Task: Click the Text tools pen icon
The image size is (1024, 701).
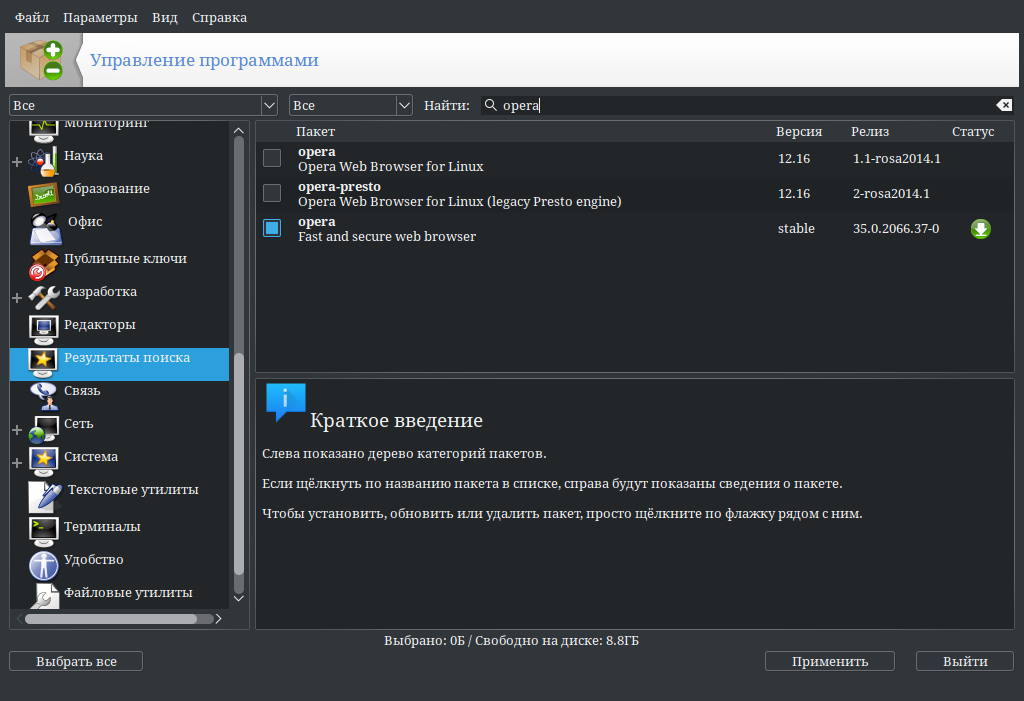Action: [45, 497]
